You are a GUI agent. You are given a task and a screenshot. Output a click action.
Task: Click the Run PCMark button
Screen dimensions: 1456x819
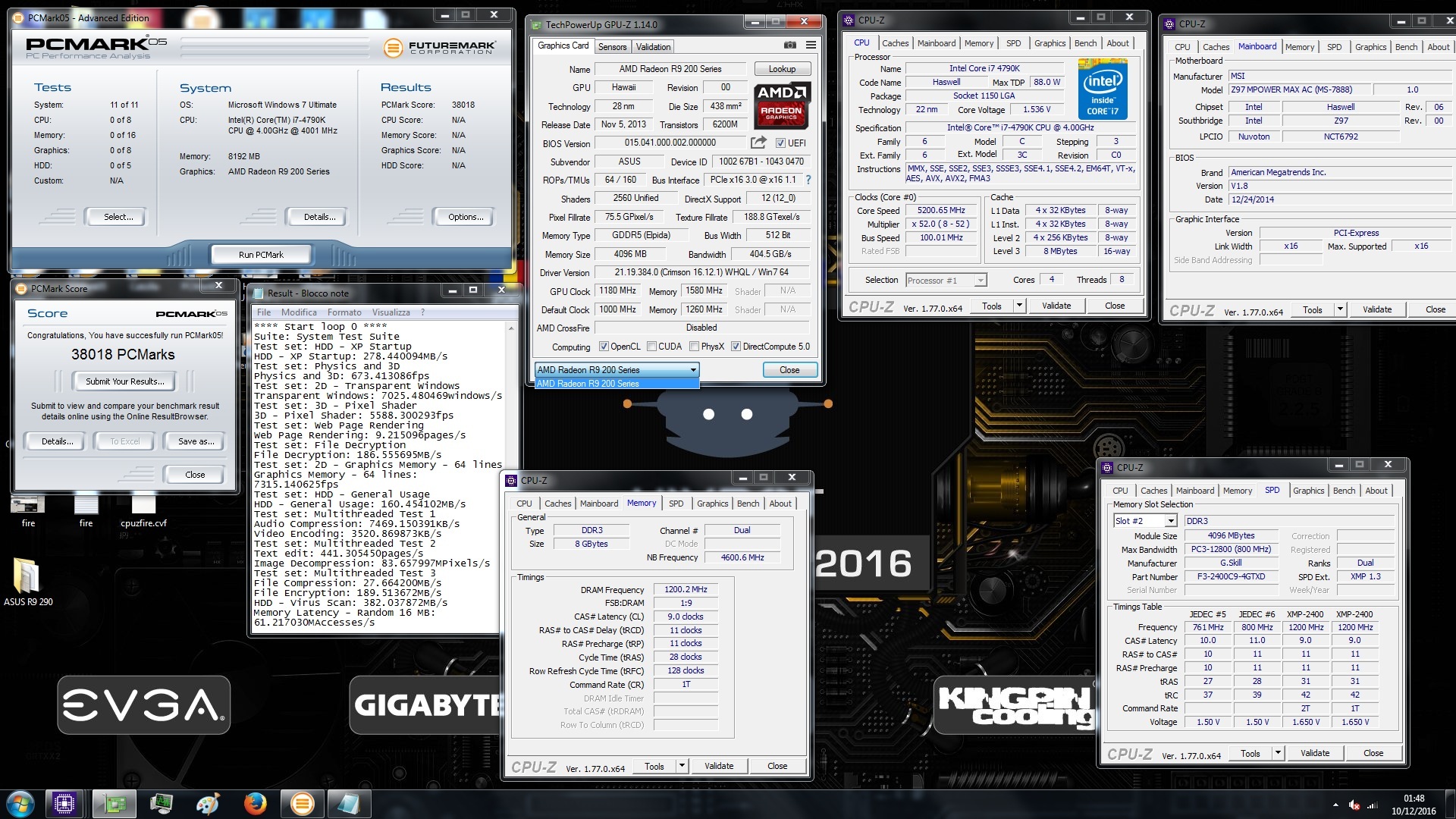coord(261,255)
